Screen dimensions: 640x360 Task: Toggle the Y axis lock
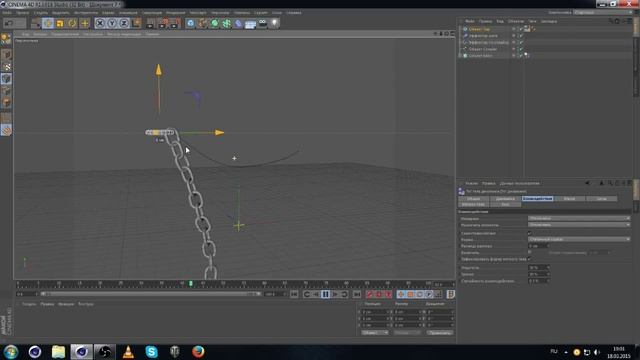click(x=112, y=23)
